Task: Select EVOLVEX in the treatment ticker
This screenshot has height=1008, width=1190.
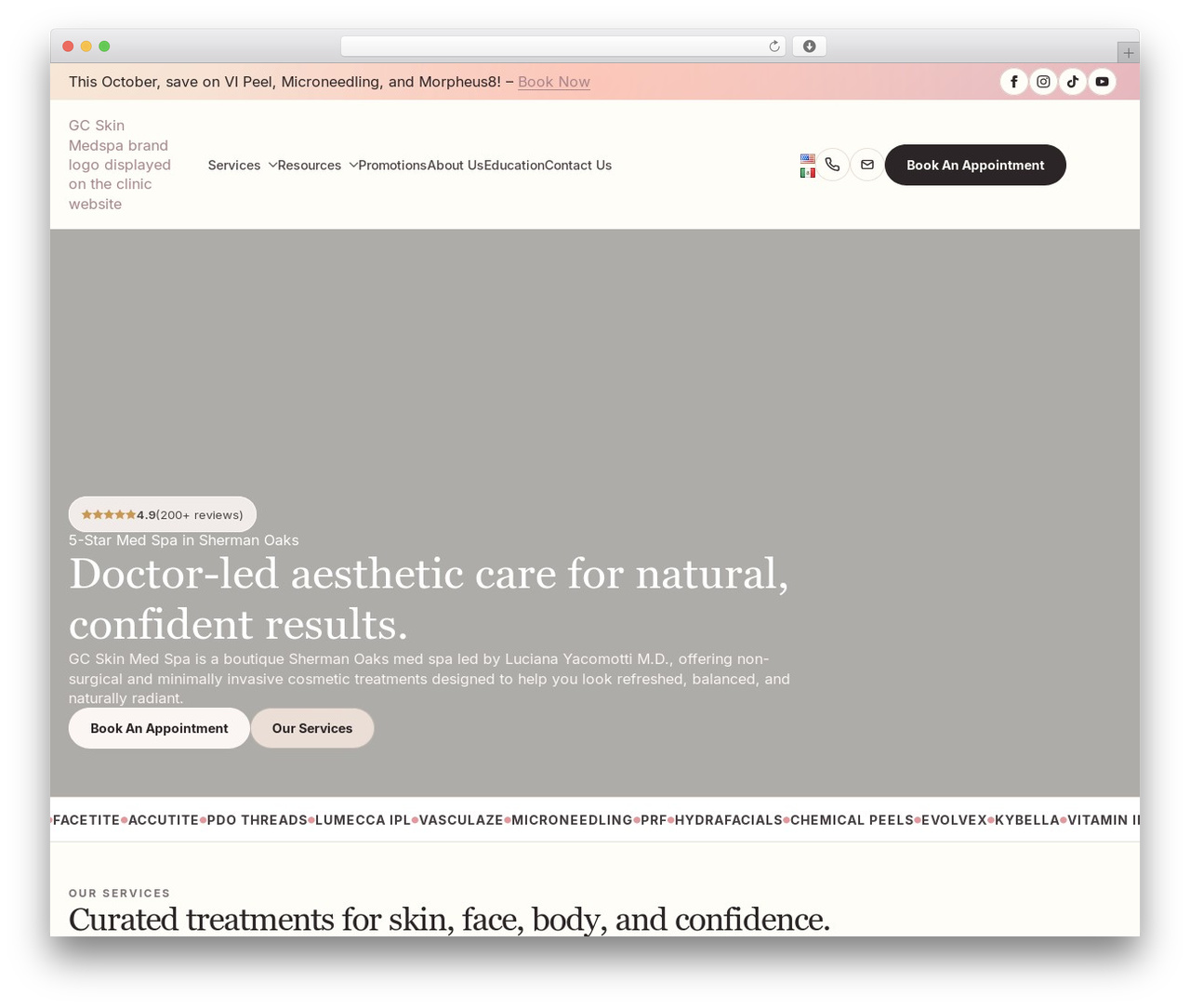Action: (x=954, y=820)
